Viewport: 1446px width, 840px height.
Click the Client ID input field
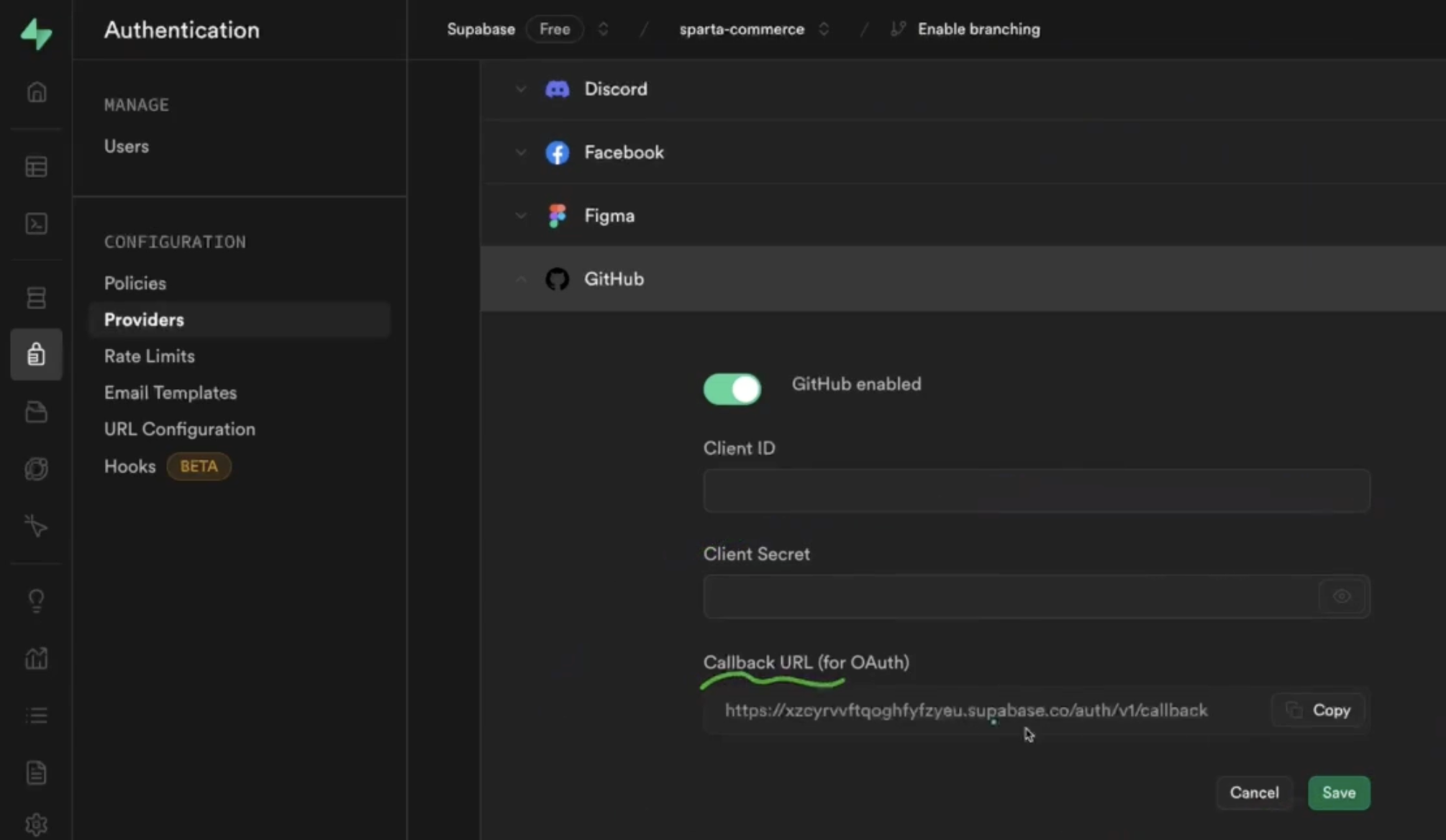(1036, 491)
